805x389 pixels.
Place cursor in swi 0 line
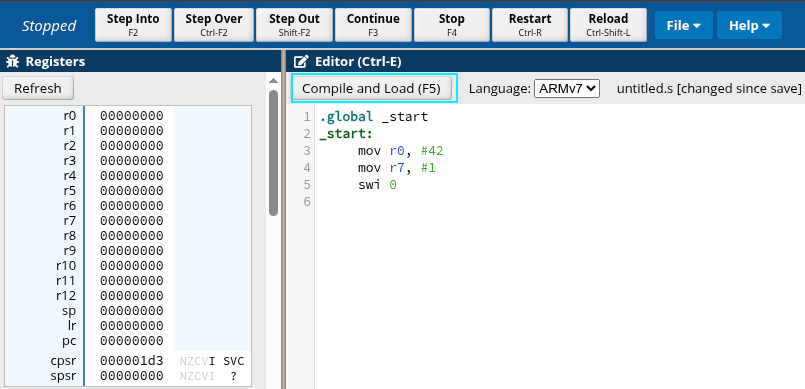(377, 185)
